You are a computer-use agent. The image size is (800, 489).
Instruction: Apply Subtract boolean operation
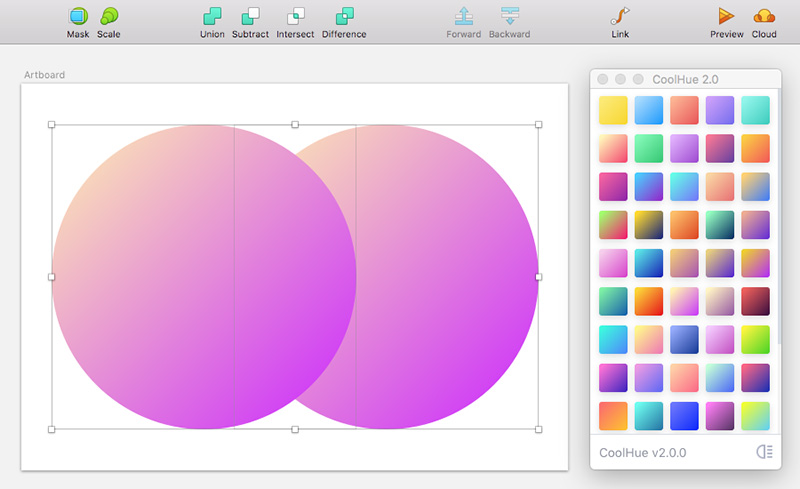[x=250, y=16]
